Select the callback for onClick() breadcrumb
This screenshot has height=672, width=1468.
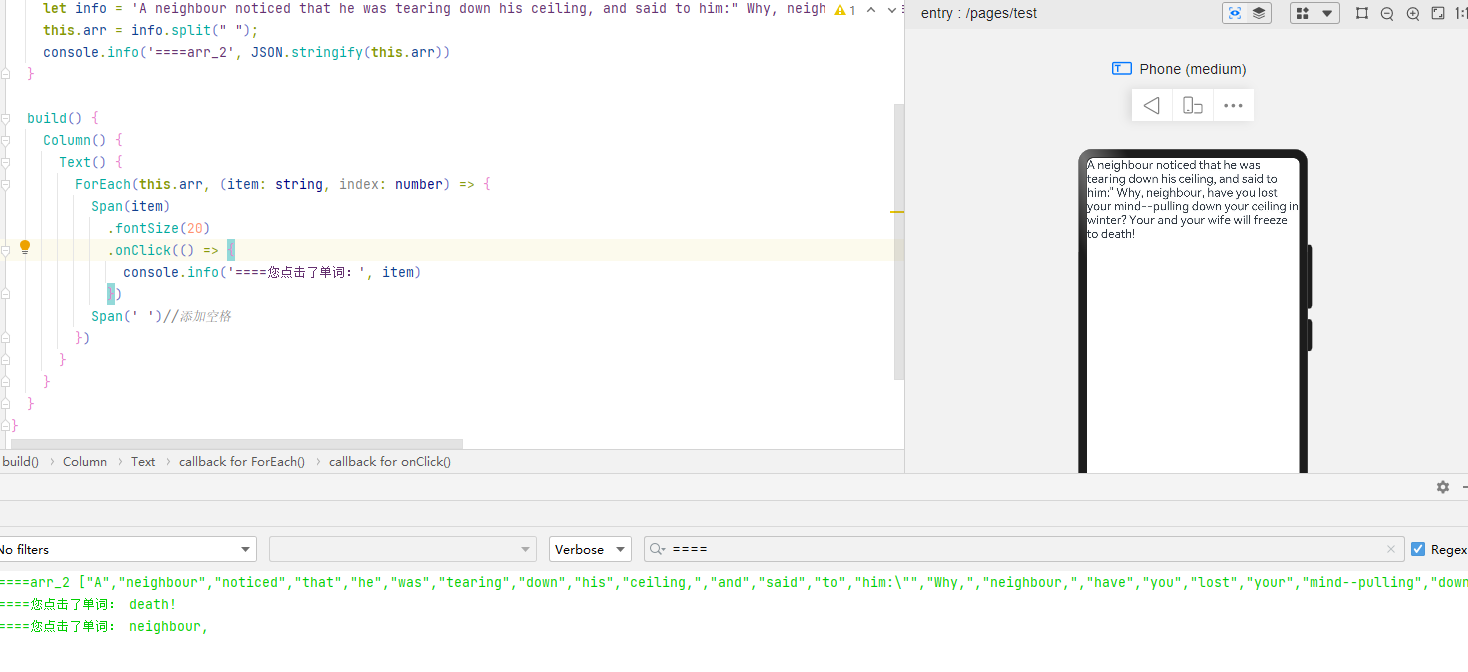tap(390, 461)
